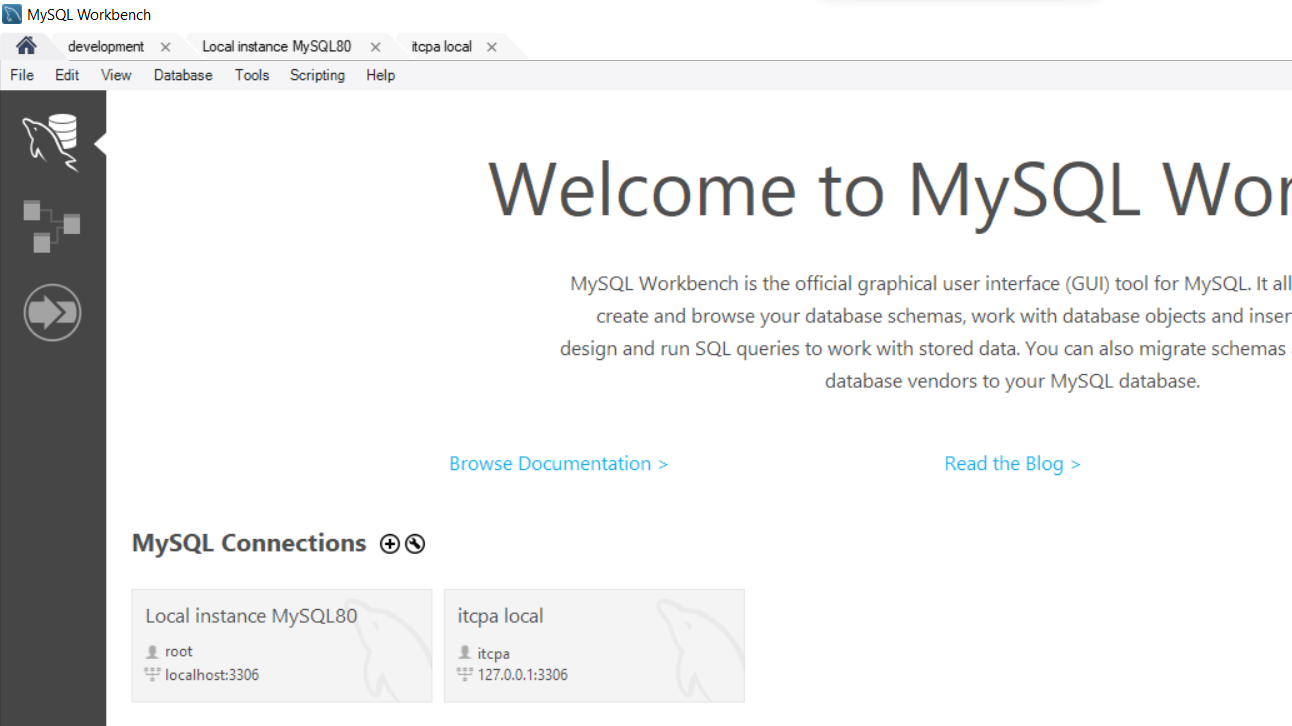
Task: Close the development tab
Action: click(x=166, y=47)
